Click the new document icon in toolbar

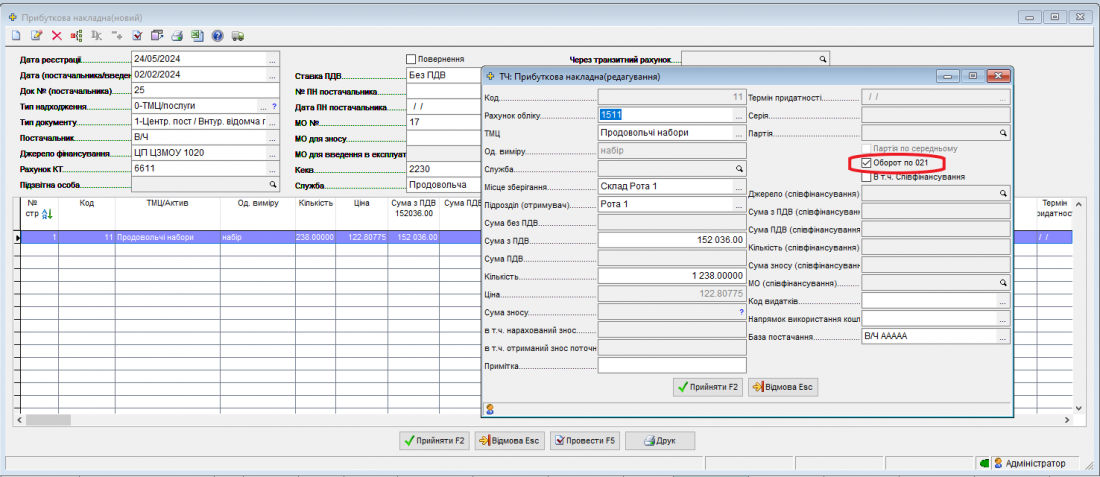[16, 36]
